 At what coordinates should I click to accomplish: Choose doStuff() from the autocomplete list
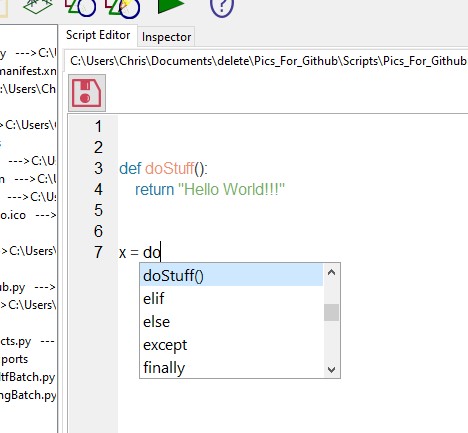tap(231, 276)
